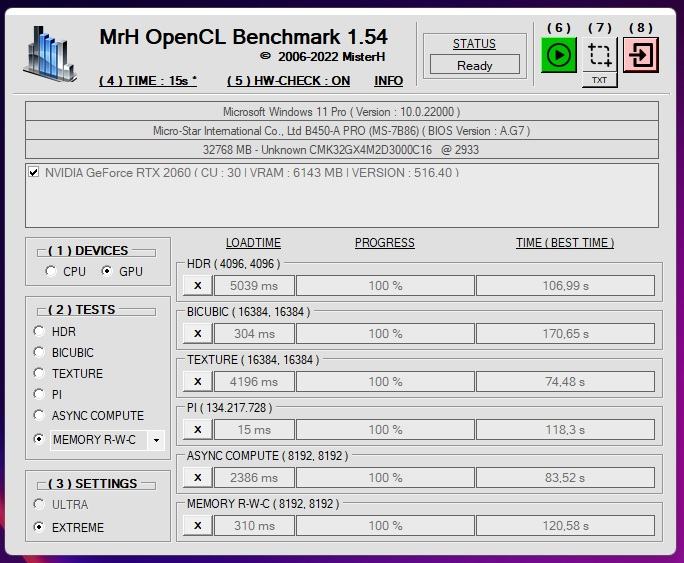Screen dimensions: 684x563
Task: Exit application via pink door icon
Action: pyautogui.click(x=641, y=55)
